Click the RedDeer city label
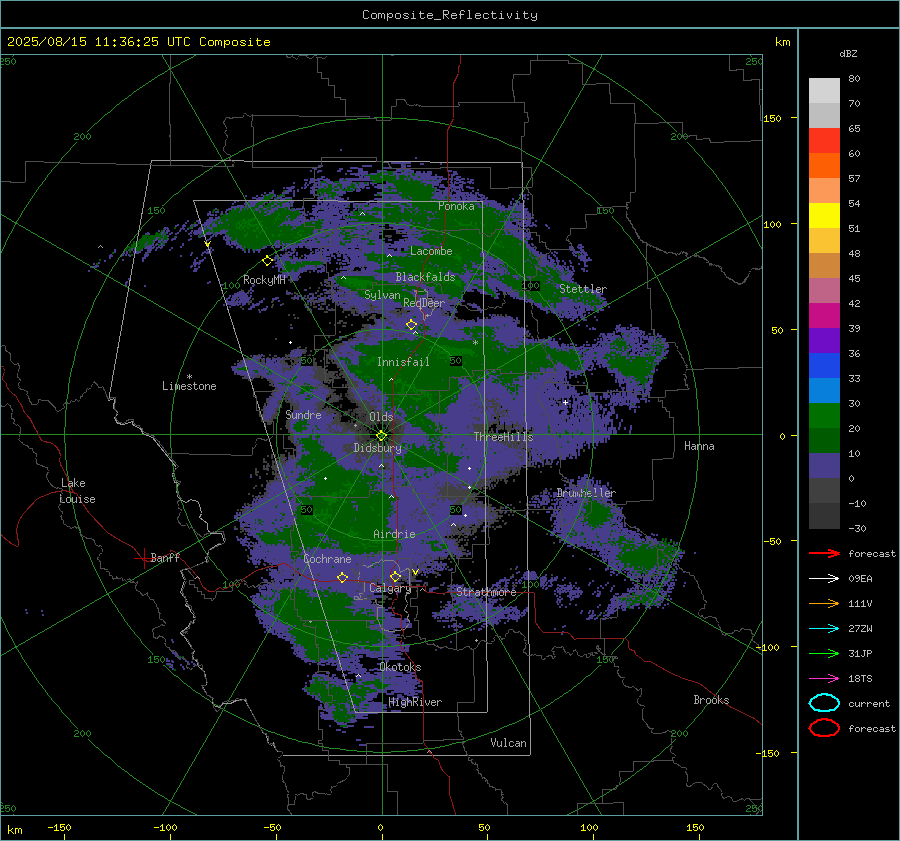This screenshot has width=900, height=841. pos(424,303)
